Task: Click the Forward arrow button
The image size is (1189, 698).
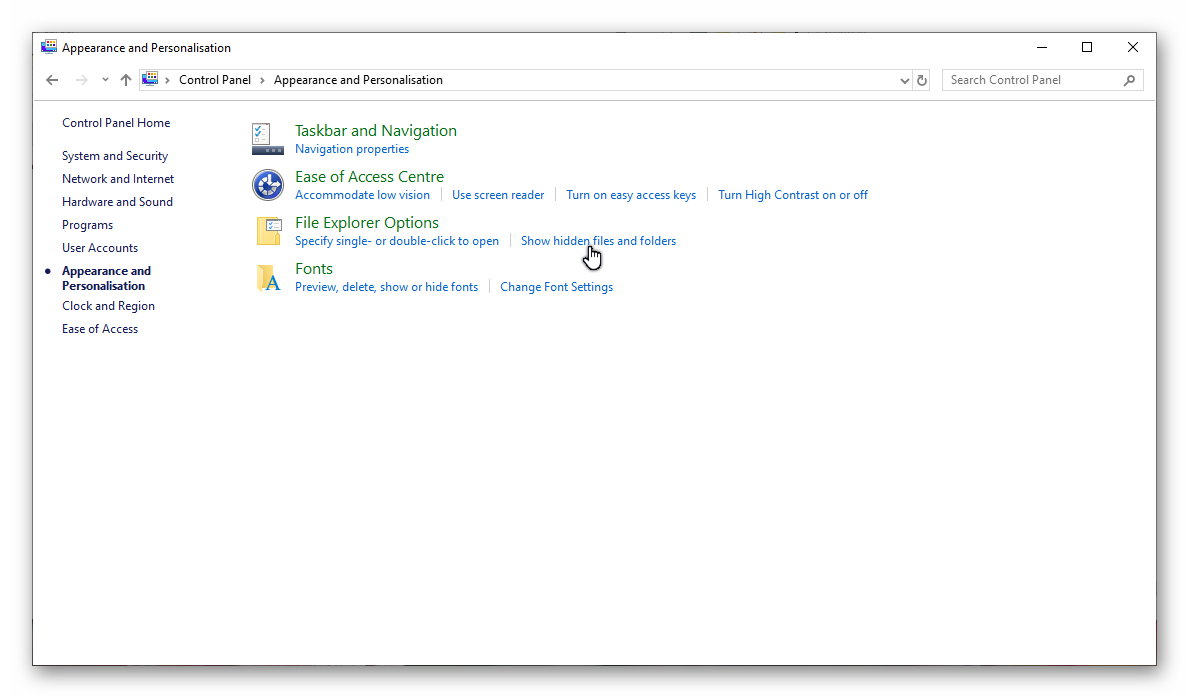Action: click(x=82, y=80)
